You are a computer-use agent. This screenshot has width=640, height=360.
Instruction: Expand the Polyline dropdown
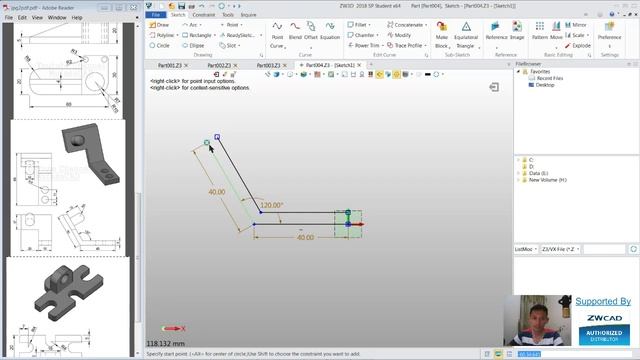[x=178, y=35]
